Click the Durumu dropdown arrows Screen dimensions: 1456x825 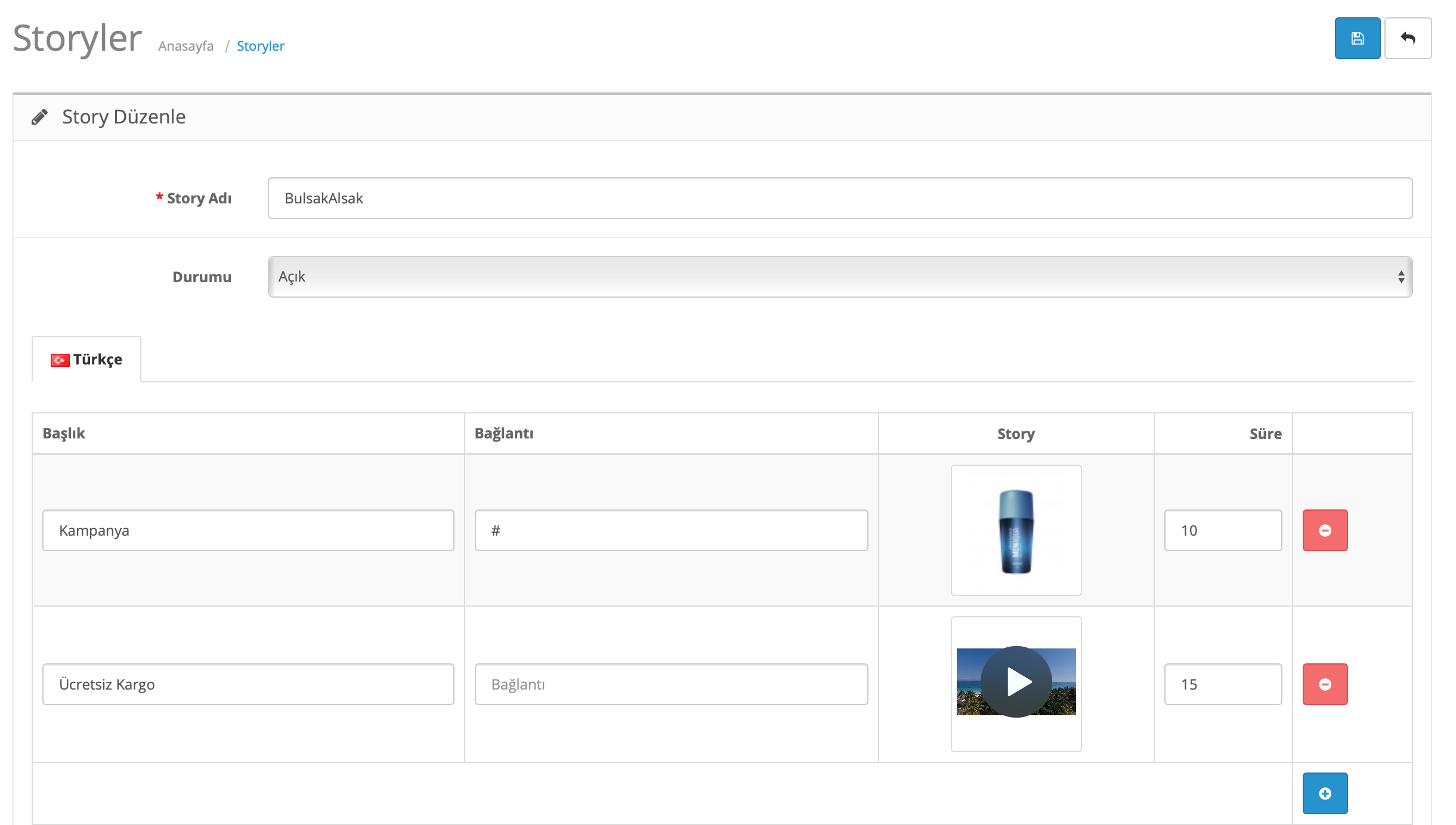[x=1401, y=277]
